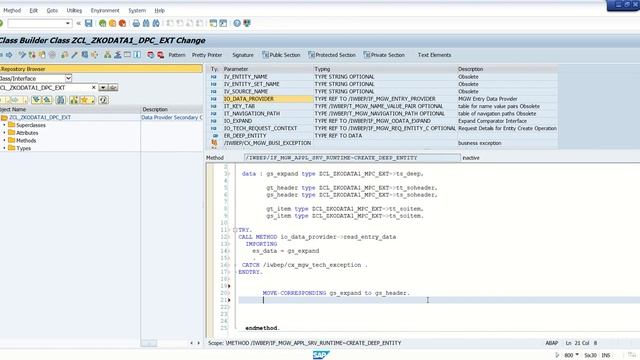Open the Help menu
The width and height of the screenshot is (640, 360).
coord(160,10)
